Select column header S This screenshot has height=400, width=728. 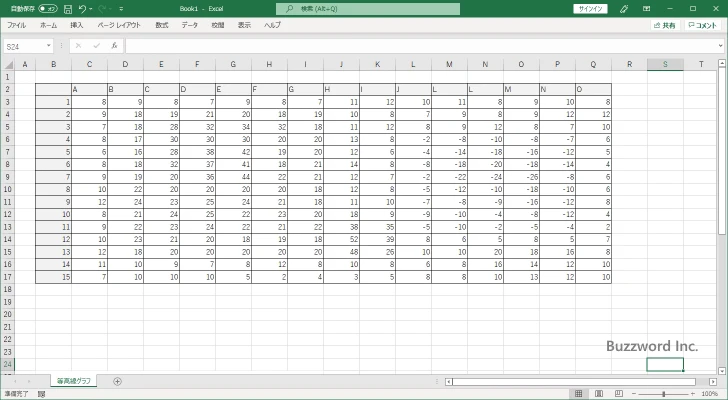coord(665,65)
